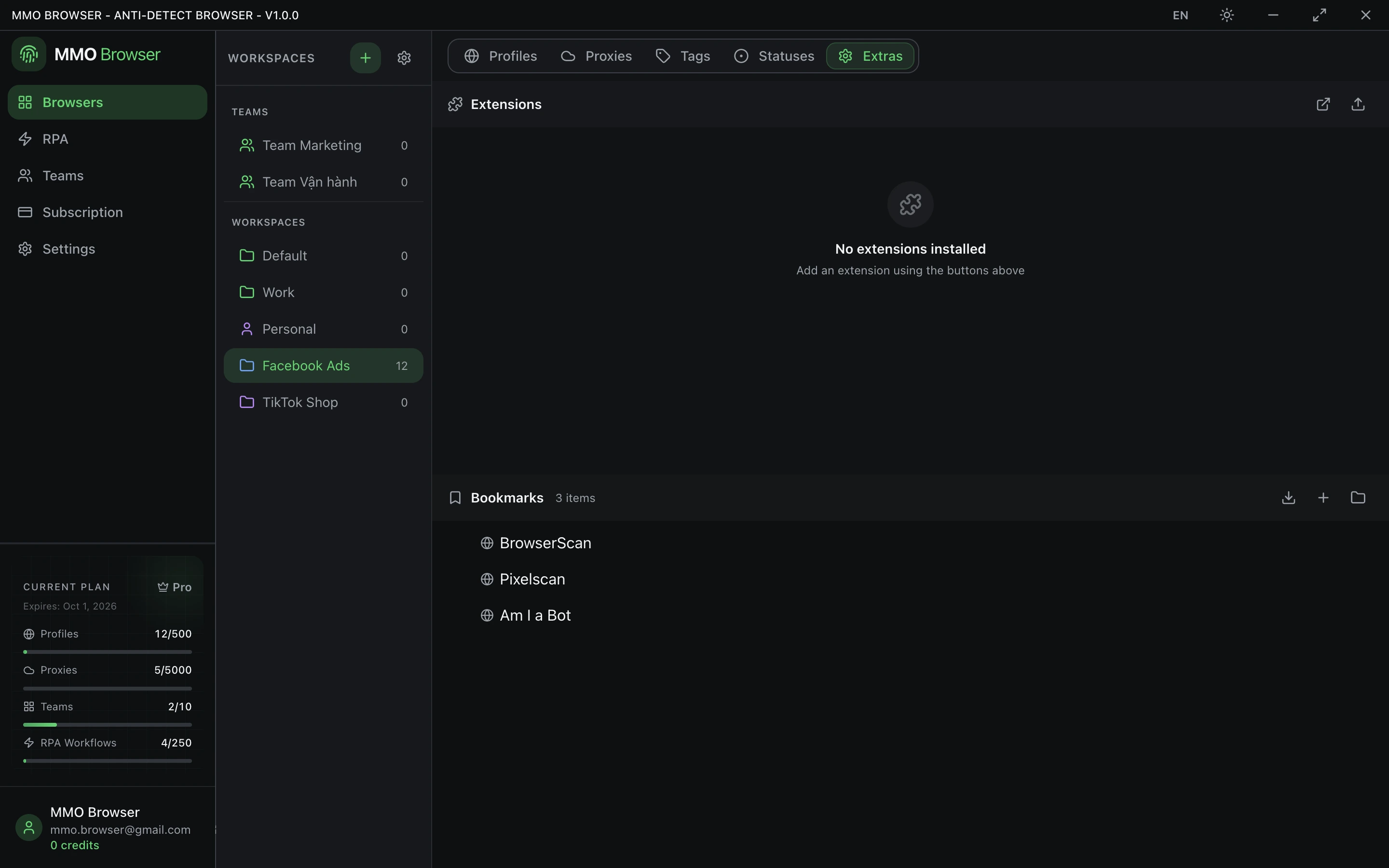
Task: Upload an extension file icon
Action: click(x=1358, y=104)
